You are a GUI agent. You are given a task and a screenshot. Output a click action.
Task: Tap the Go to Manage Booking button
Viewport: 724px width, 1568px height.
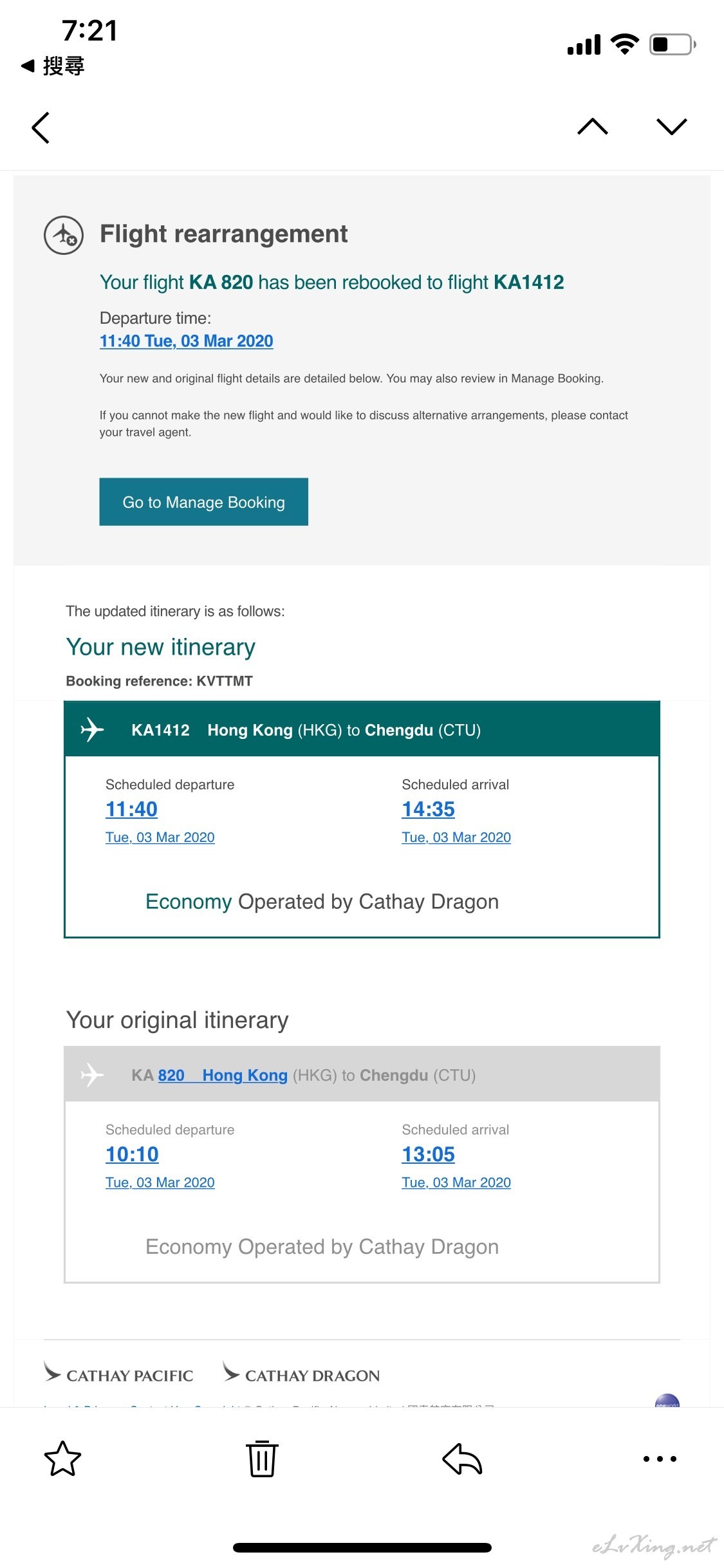click(x=203, y=501)
